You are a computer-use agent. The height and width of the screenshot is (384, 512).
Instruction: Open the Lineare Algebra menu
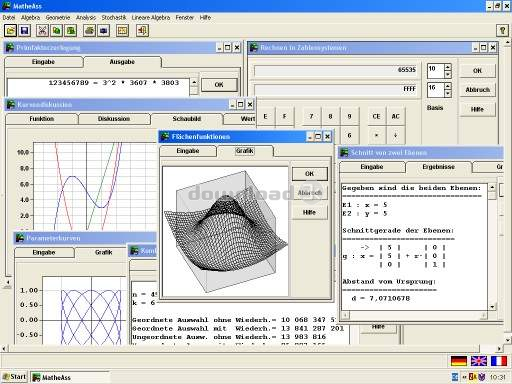pyautogui.click(x=151, y=17)
